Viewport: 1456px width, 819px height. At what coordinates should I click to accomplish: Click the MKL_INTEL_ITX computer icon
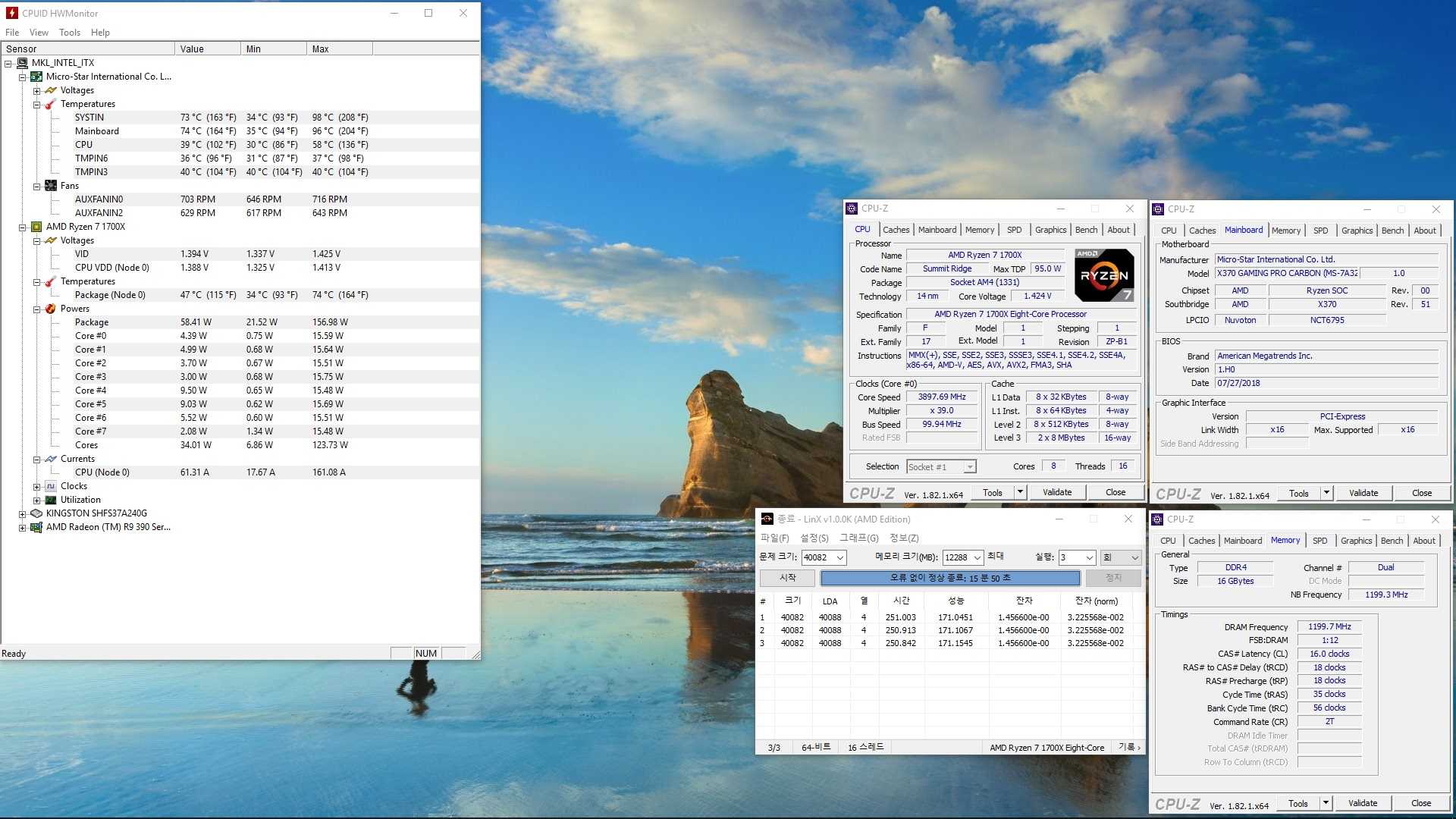(22, 63)
